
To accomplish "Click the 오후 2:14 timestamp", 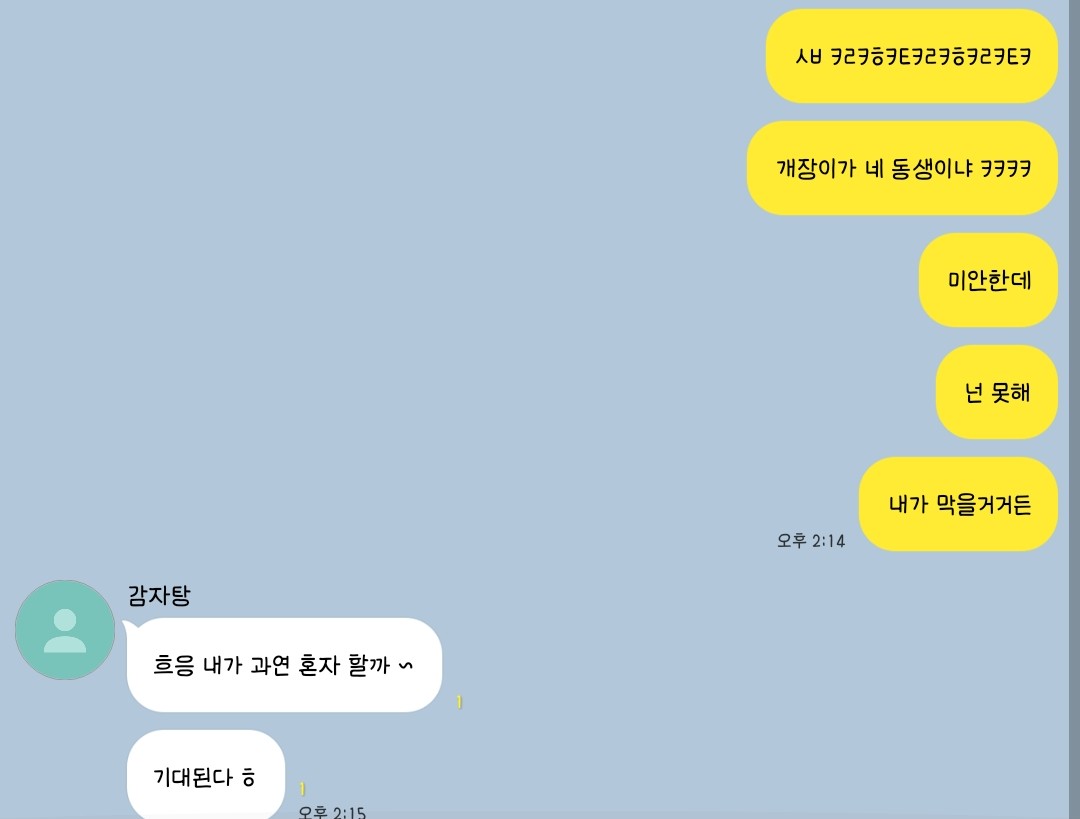I will tap(811, 541).
